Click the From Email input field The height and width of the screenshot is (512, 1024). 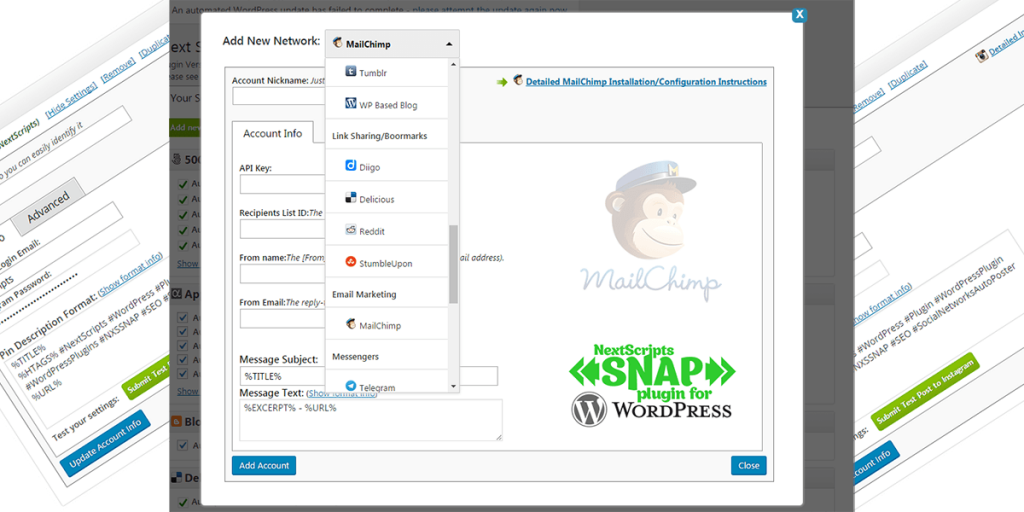[x=282, y=319]
